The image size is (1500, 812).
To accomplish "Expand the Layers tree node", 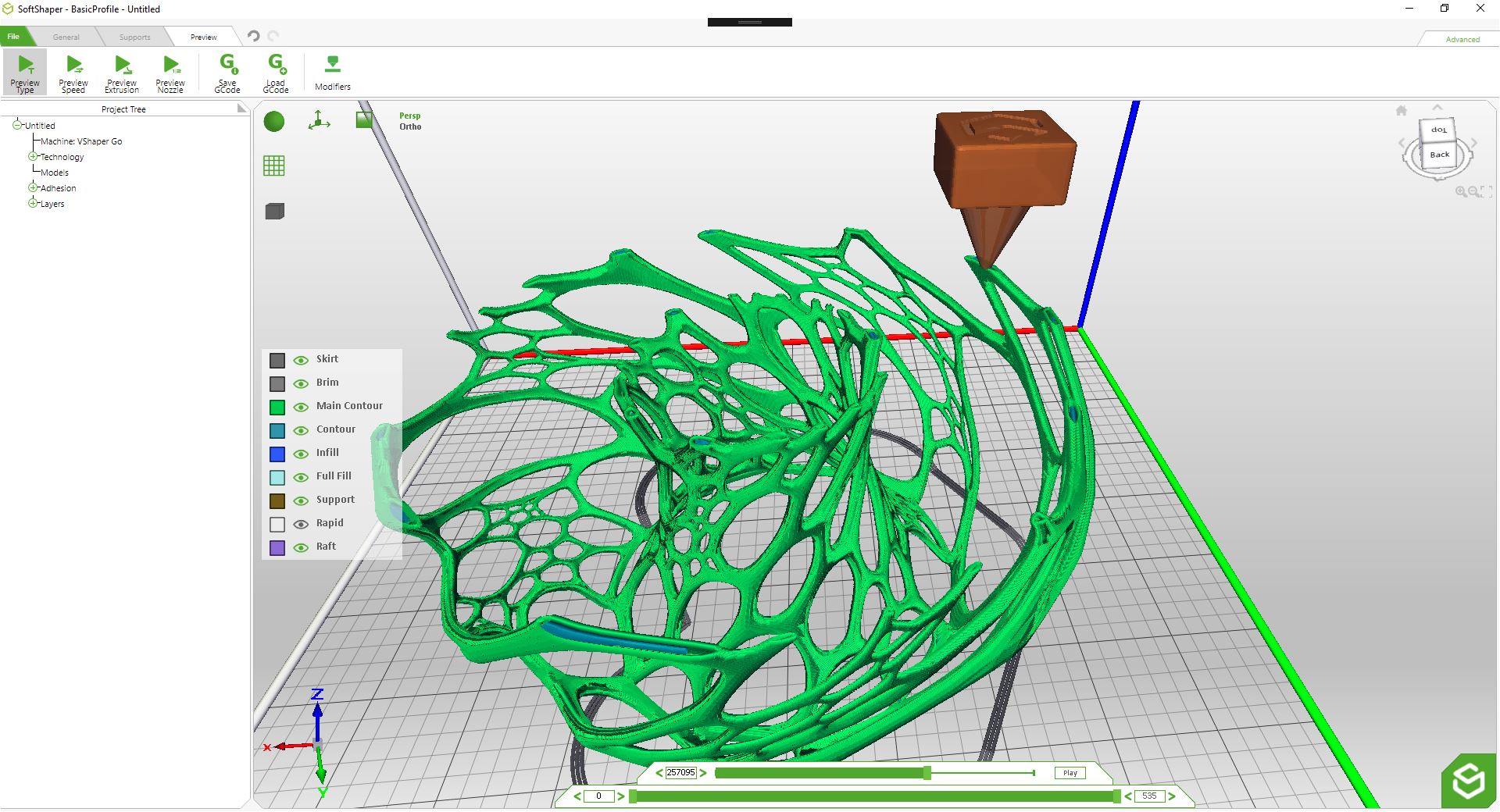I will (33, 203).
